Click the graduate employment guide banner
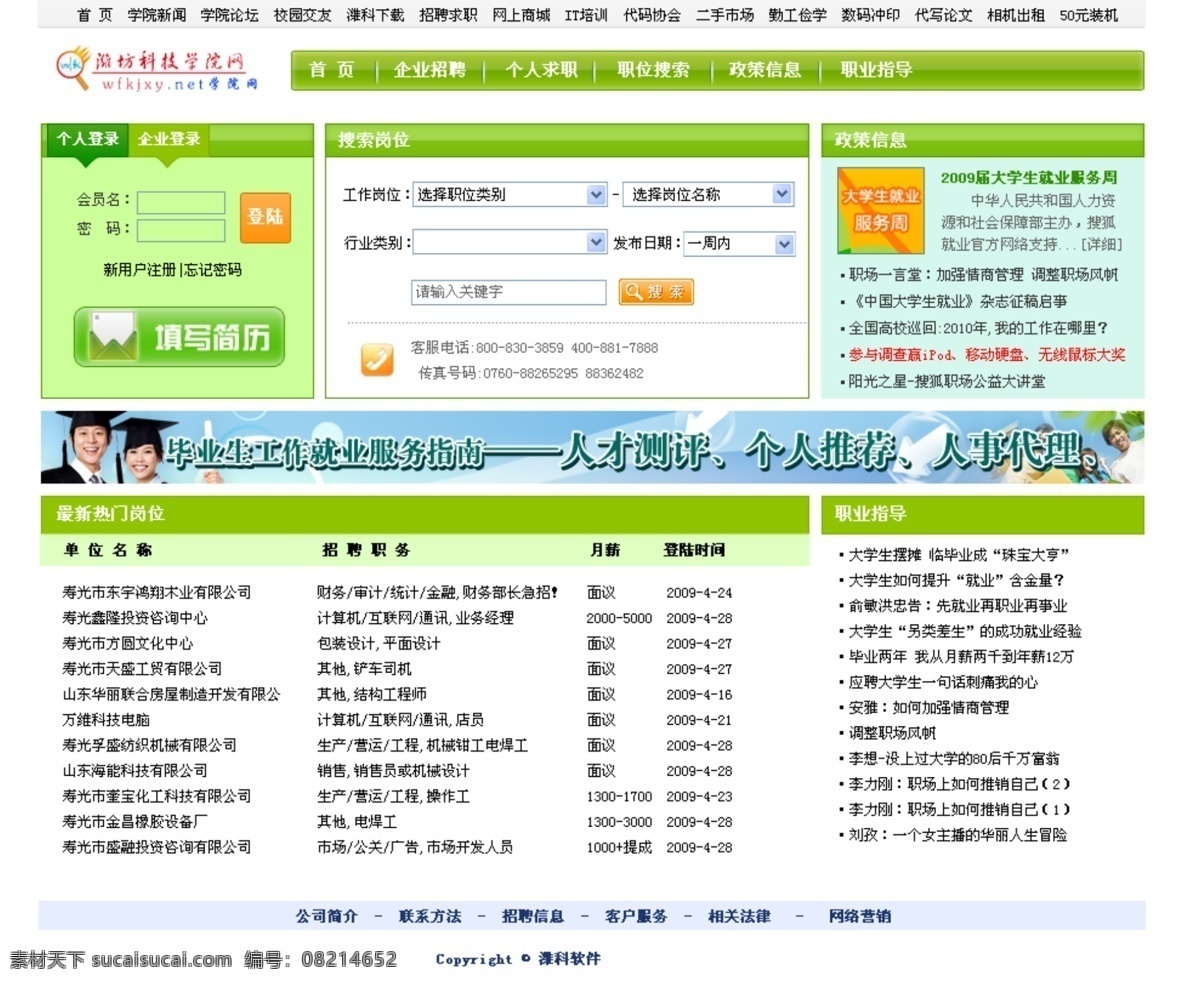This screenshot has width=1200, height=983. coord(592,447)
